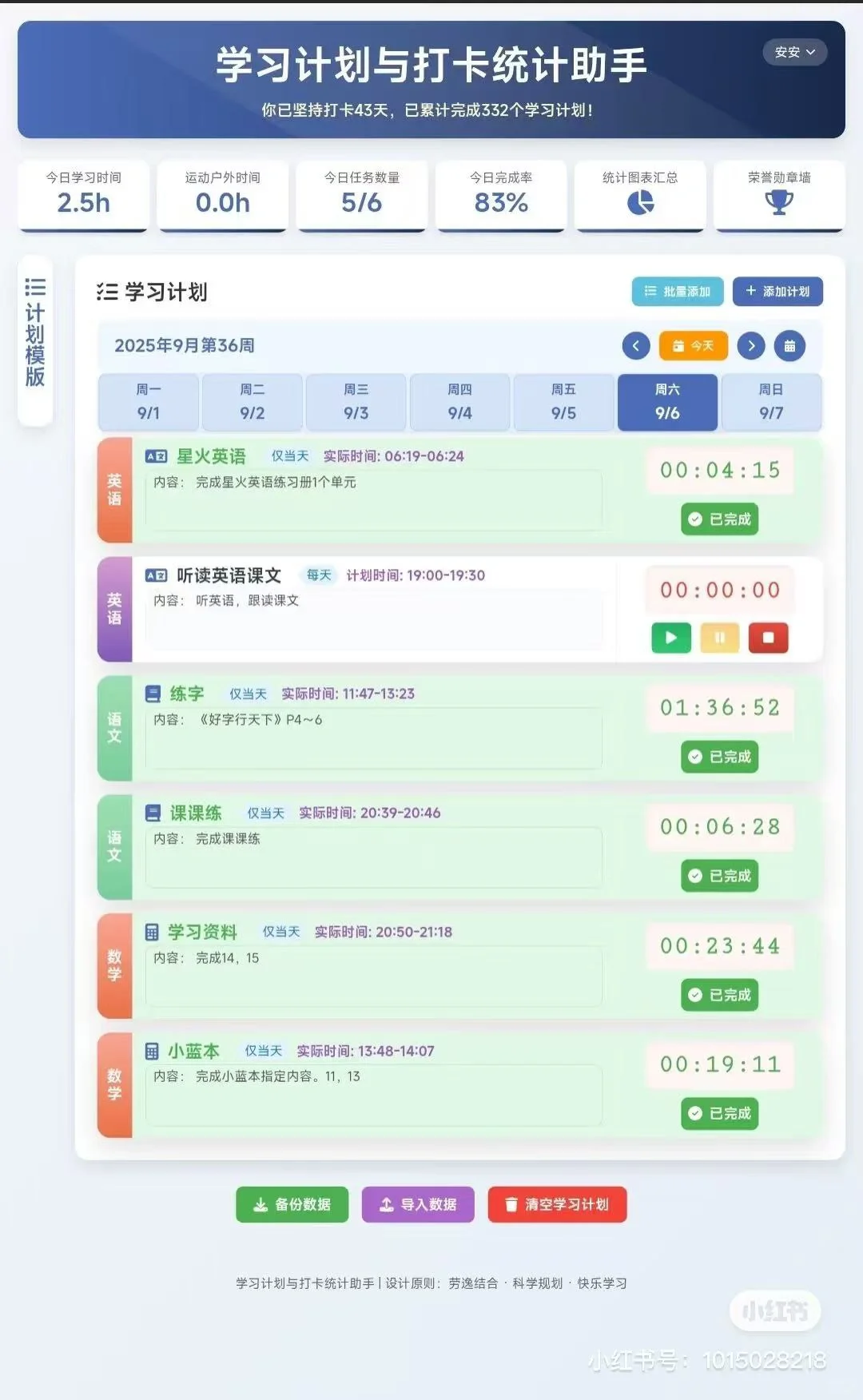This screenshot has height=1400, width=863.
Task: Click 听读英语课文 task title
Action: tap(229, 575)
